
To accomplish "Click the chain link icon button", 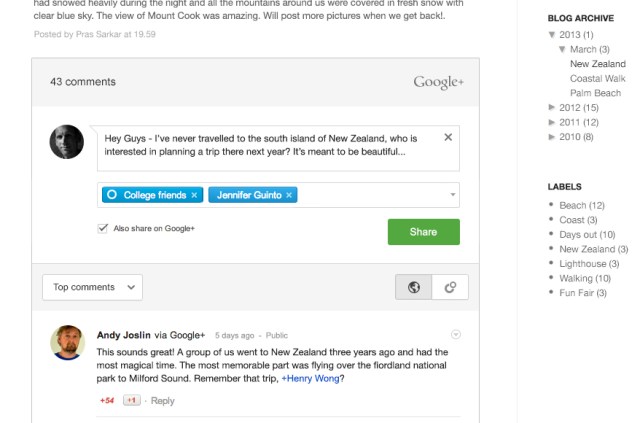I will (x=450, y=287).
